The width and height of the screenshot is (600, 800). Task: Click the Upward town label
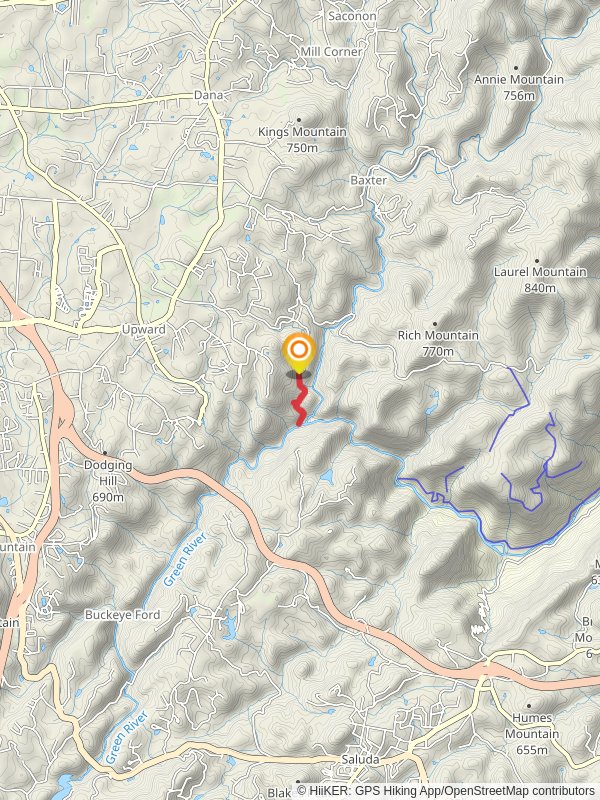coord(143,330)
